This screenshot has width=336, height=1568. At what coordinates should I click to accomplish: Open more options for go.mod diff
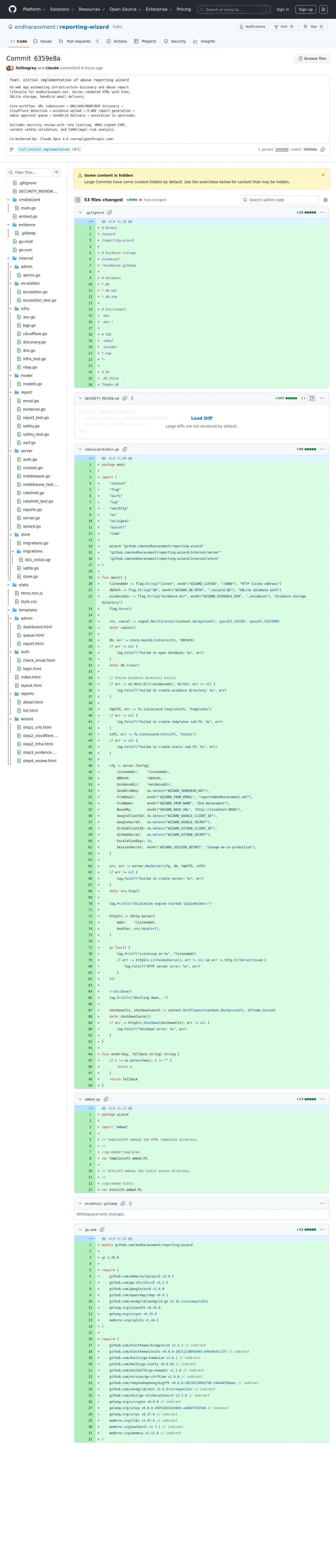pyautogui.click(x=323, y=1230)
